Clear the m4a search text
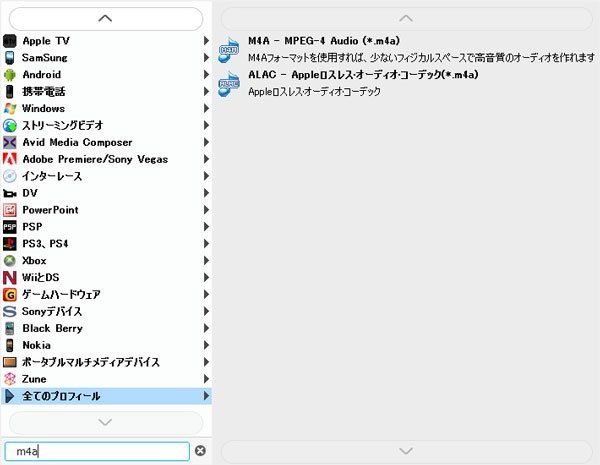Screen dimensions: 600x465 200,451
